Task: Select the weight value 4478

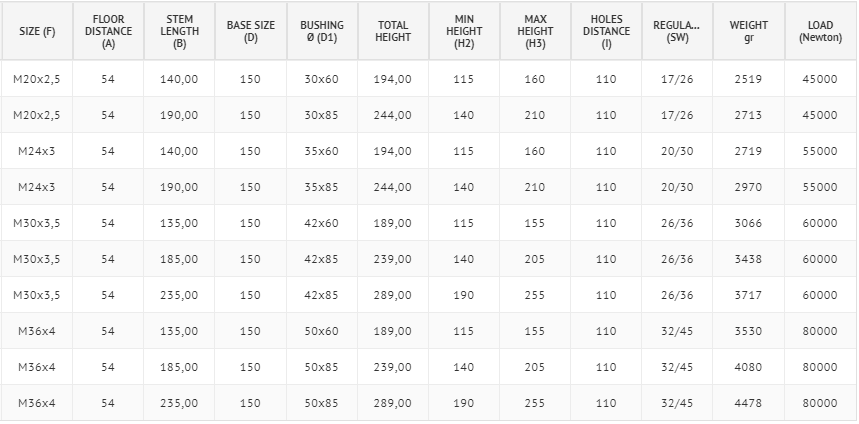Action: tap(748, 403)
